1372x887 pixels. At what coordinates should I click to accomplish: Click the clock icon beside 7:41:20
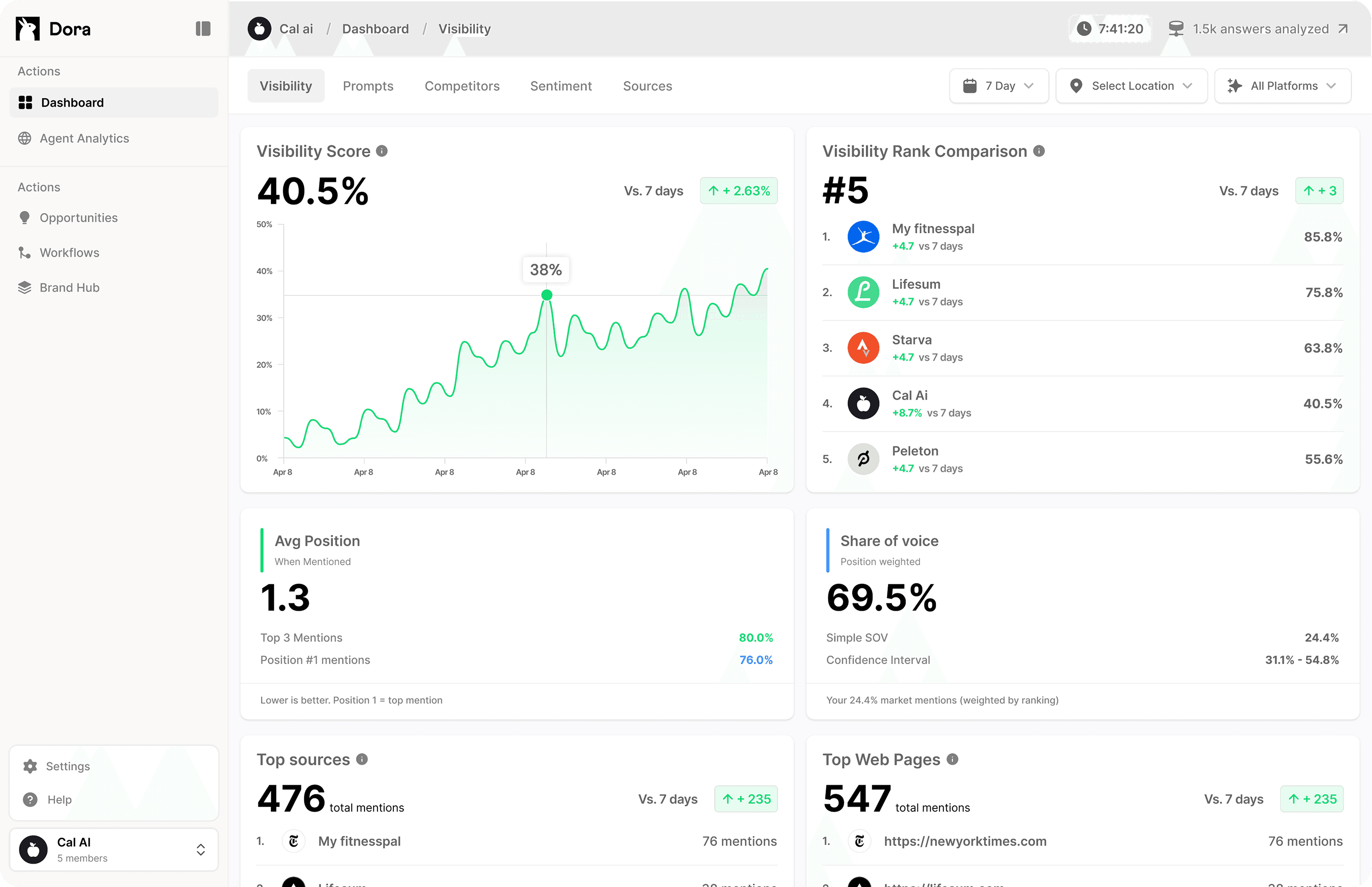tap(1084, 29)
